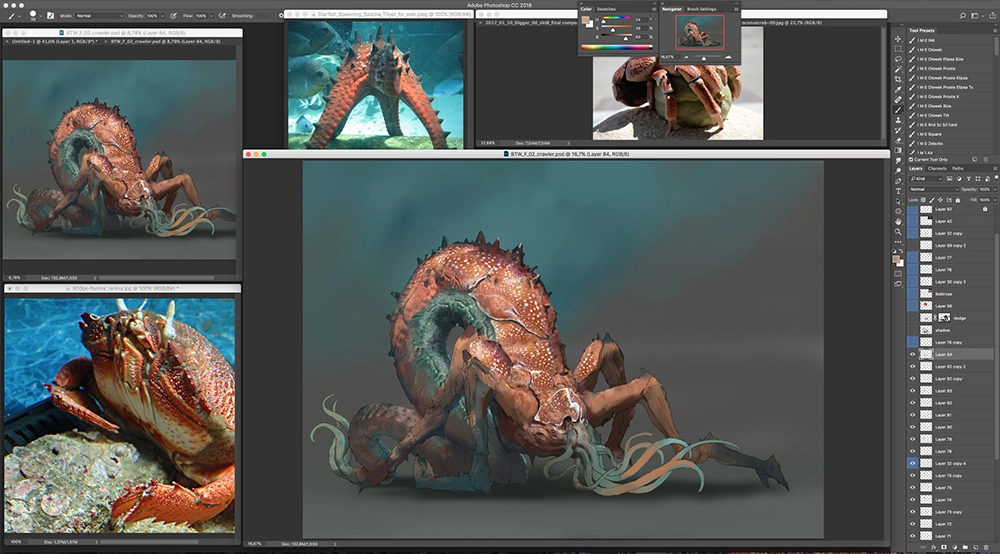Click the color spectrum ramp in Color panel

(617, 47)
